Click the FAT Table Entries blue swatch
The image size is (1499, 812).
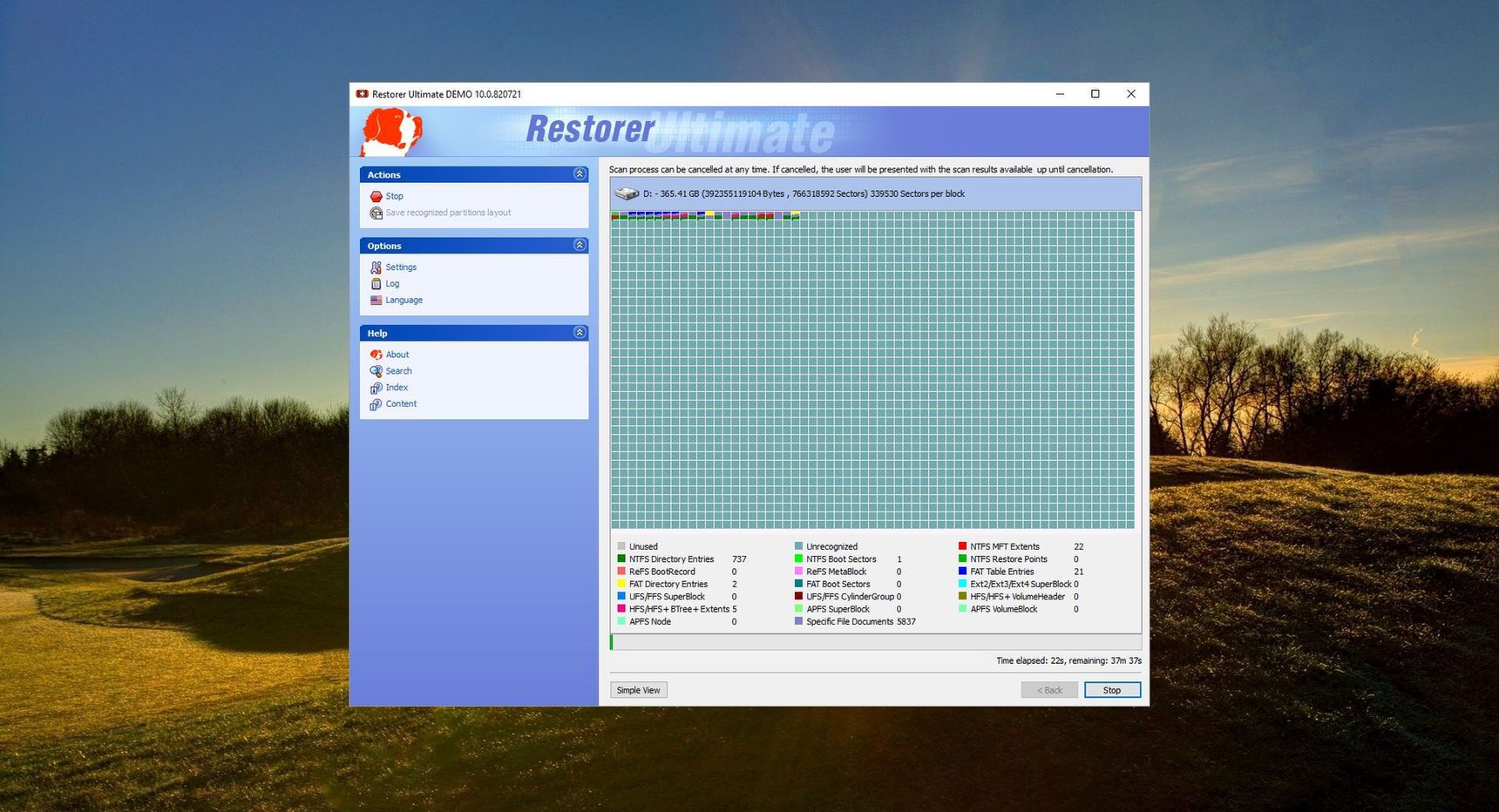click(962, 572)
